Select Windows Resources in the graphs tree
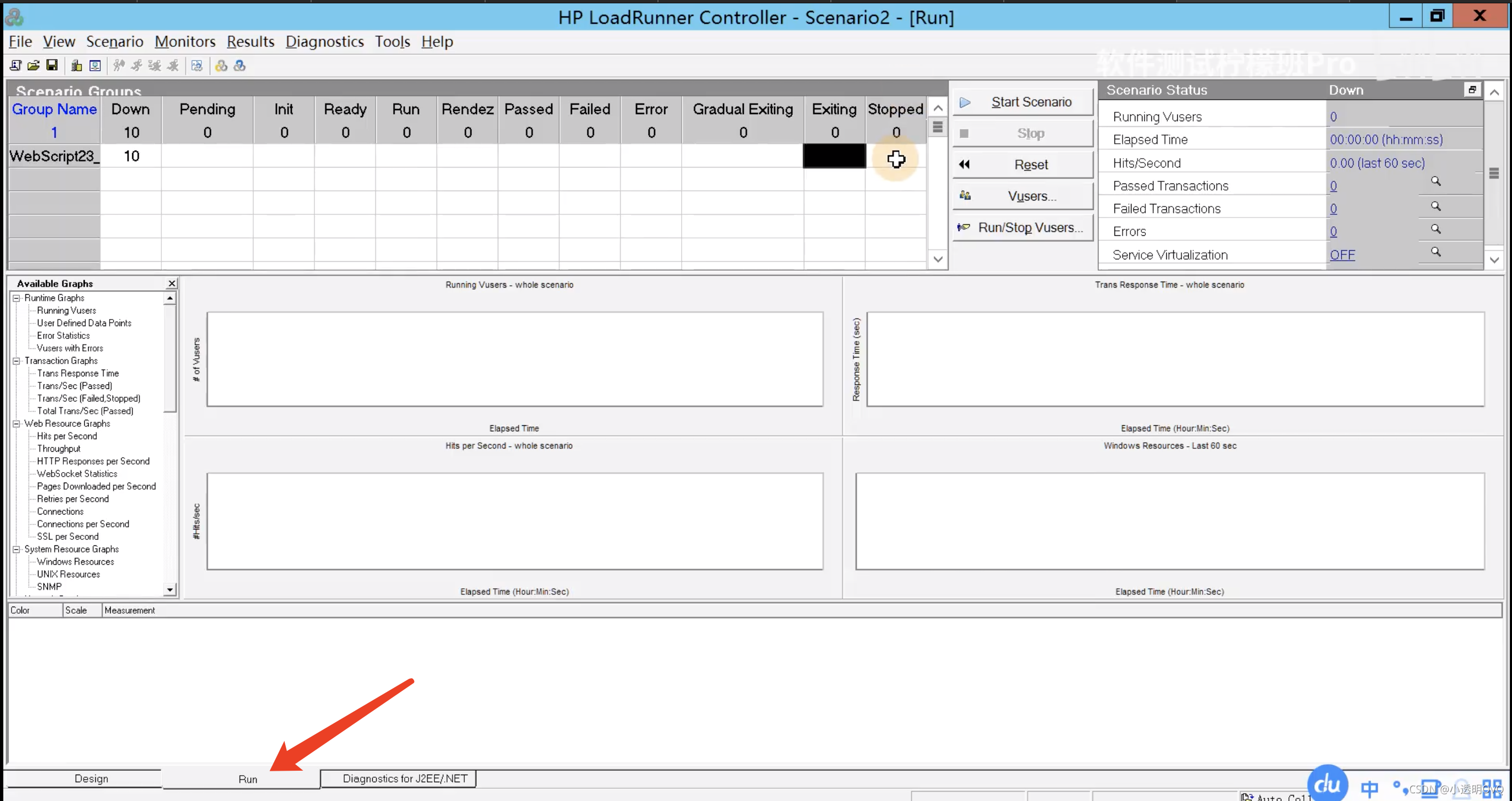This screenshot has width=1512, height=801. (75, 562)
